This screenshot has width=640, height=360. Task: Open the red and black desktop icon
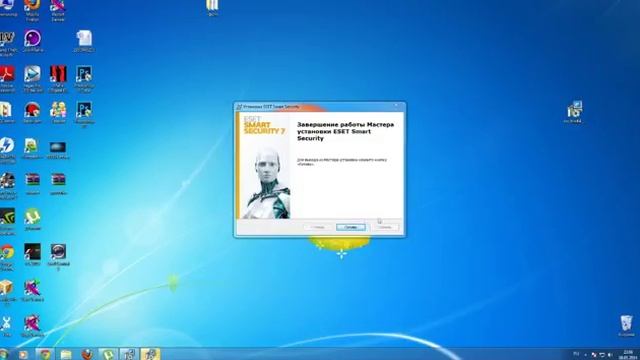pos(58,74)
